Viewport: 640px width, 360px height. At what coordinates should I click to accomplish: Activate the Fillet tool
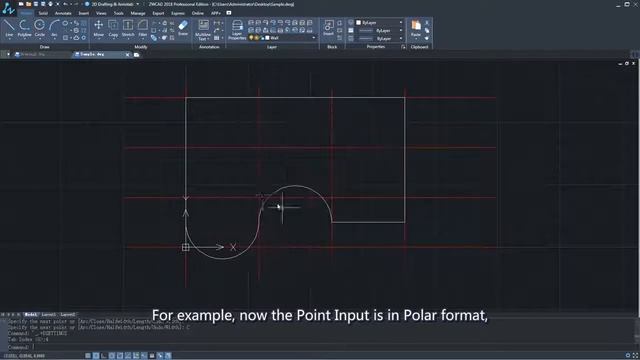click(x=142, y=29)
